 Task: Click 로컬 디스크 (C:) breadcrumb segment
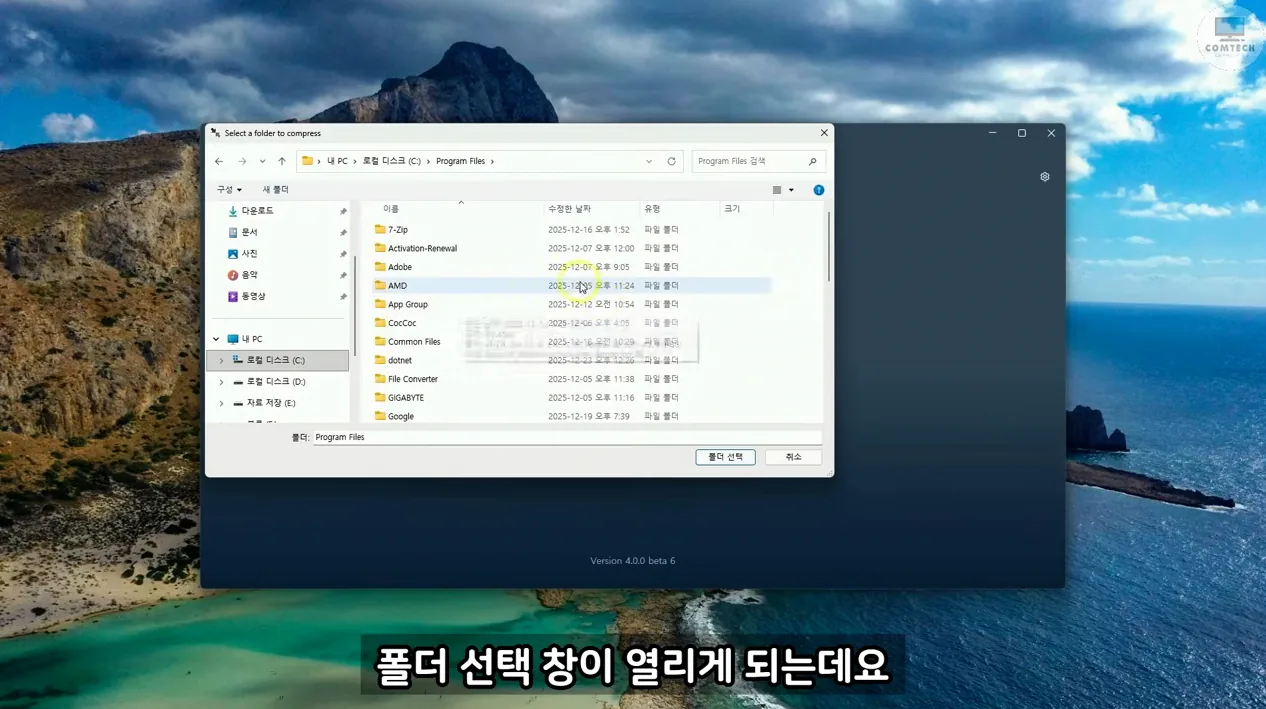tap(391, 161)
